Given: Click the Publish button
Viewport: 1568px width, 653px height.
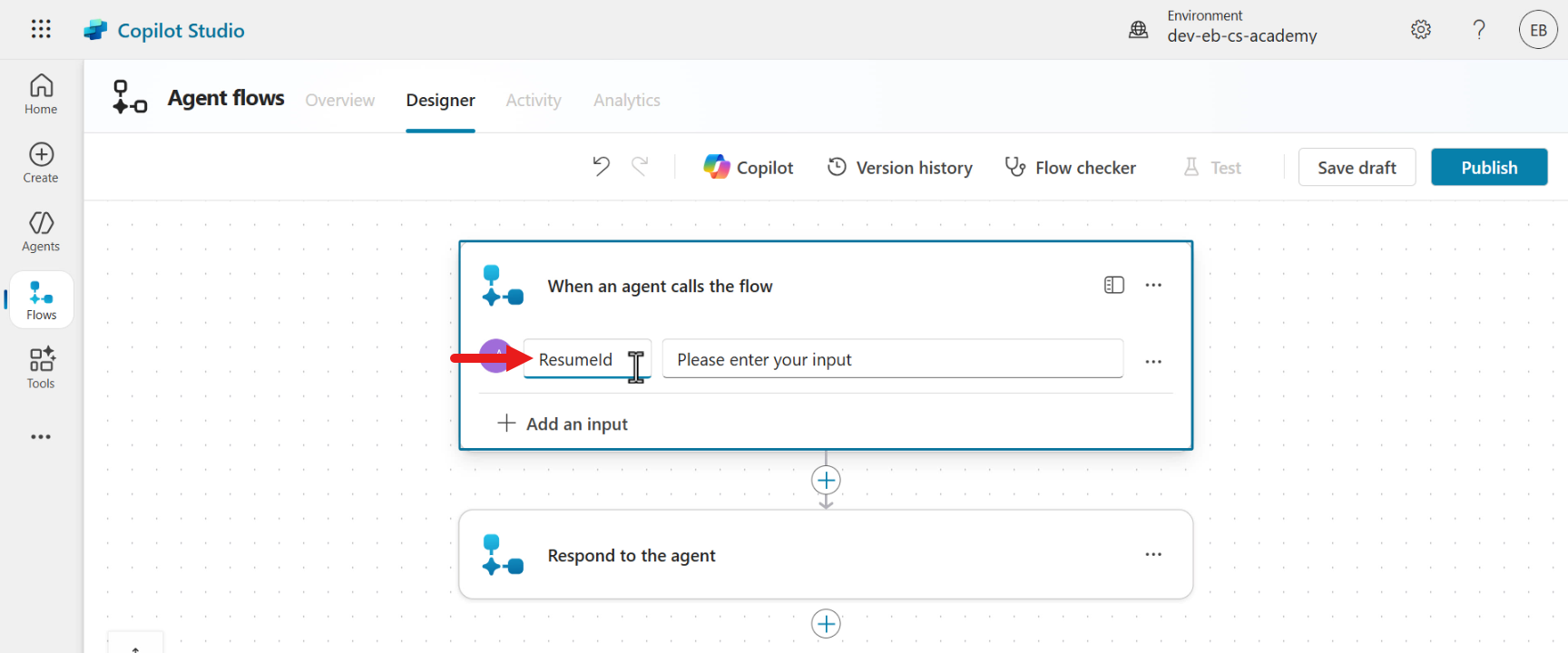Looking at the screenshot, I should click(x=1488, y=168).
